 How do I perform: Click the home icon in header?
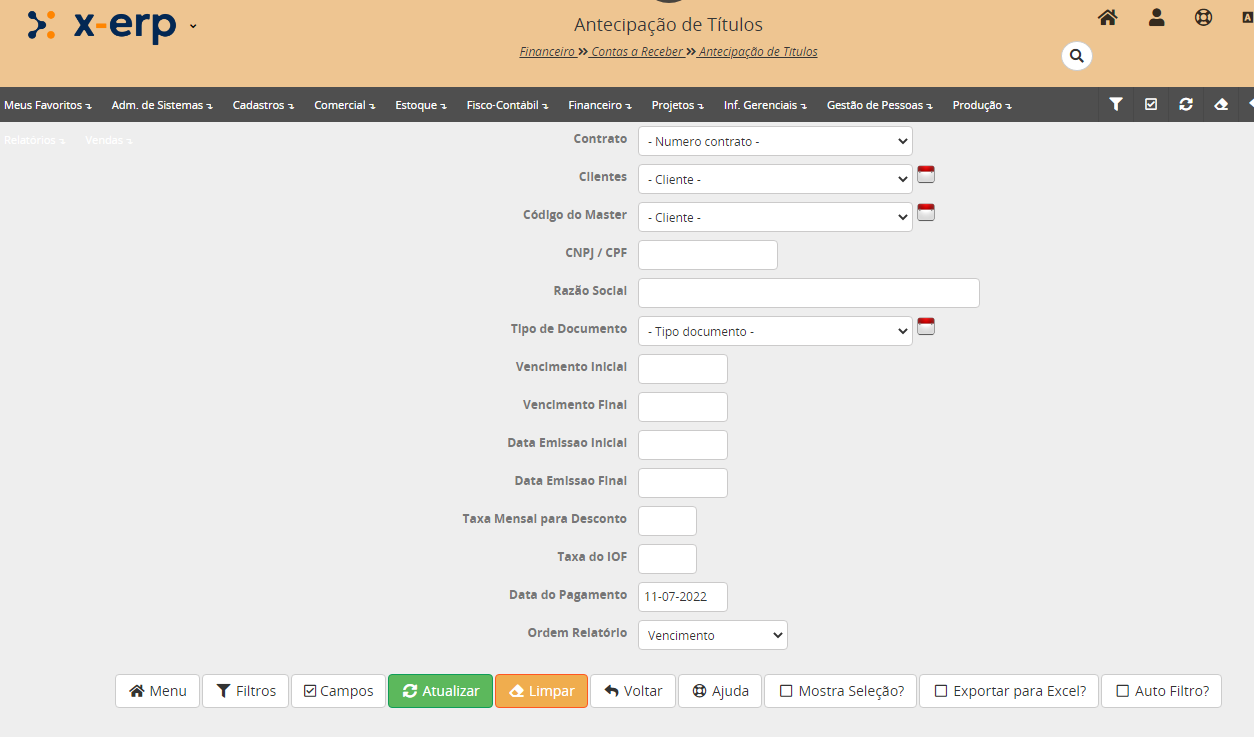point(1107,17)
